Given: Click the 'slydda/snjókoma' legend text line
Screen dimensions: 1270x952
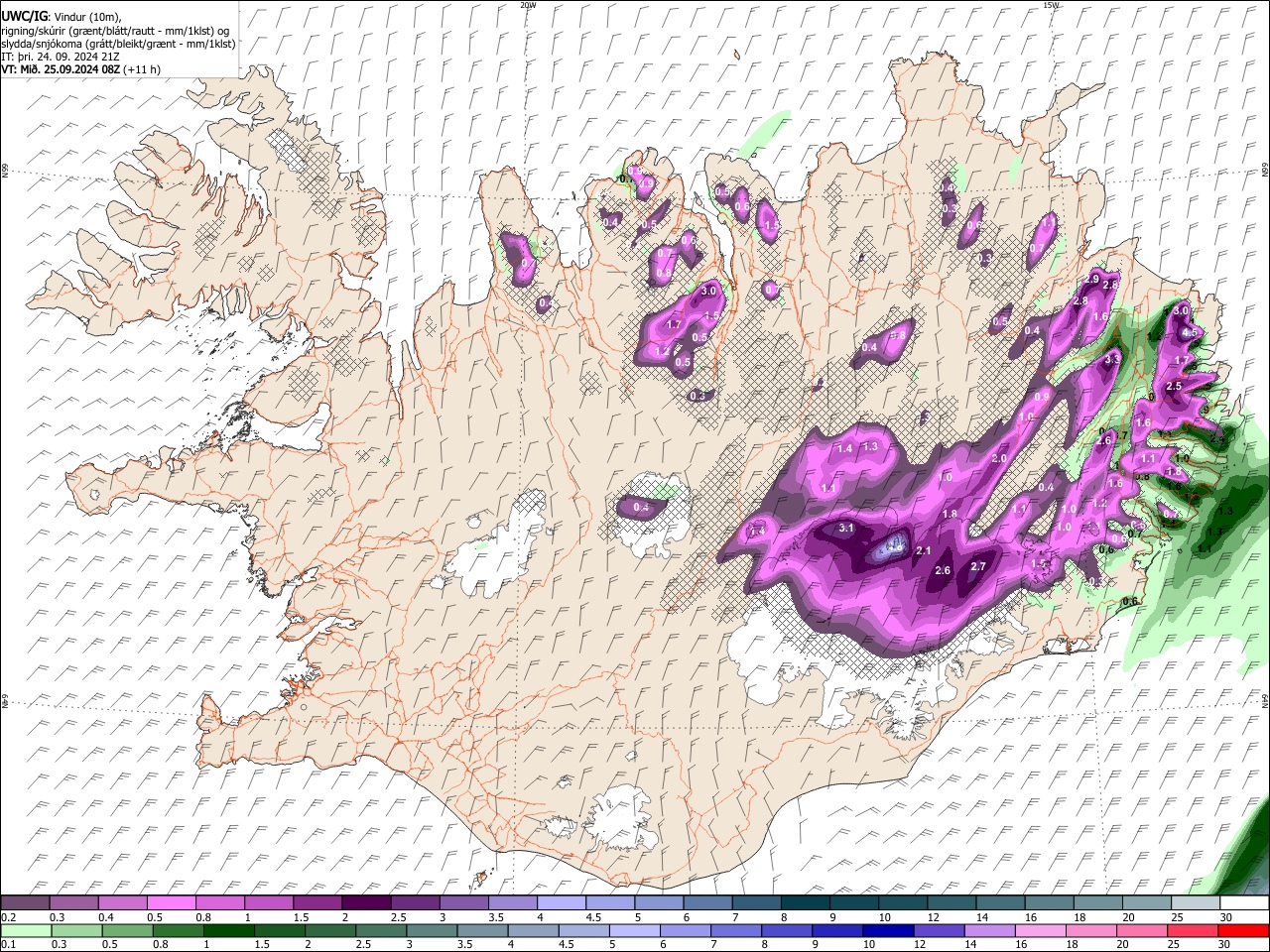Looking at the screenshot, I should point(119,43).
